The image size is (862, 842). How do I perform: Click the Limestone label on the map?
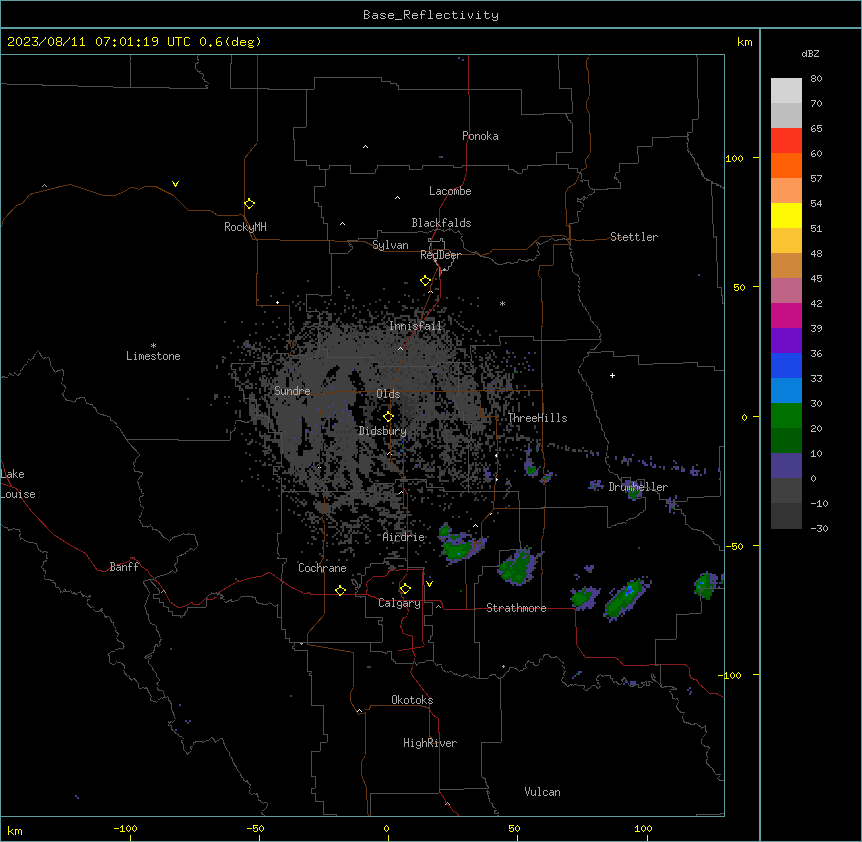pyautogui.click(x=153, y=356)
